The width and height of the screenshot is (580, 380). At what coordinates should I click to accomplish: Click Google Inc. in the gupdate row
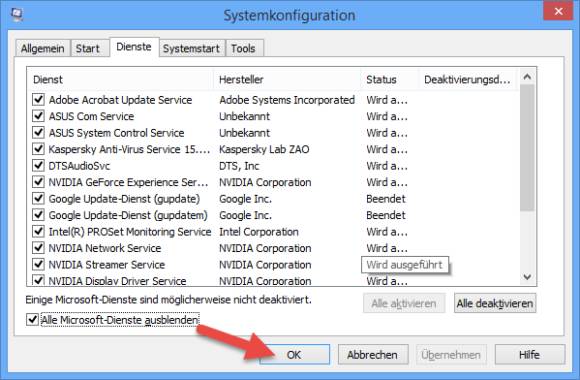tap(245, 199)
